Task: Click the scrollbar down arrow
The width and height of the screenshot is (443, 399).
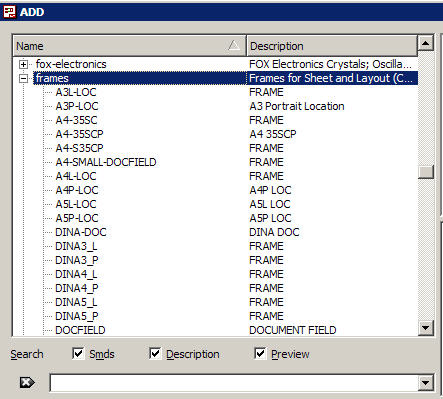Action: [x=426, y=328]
